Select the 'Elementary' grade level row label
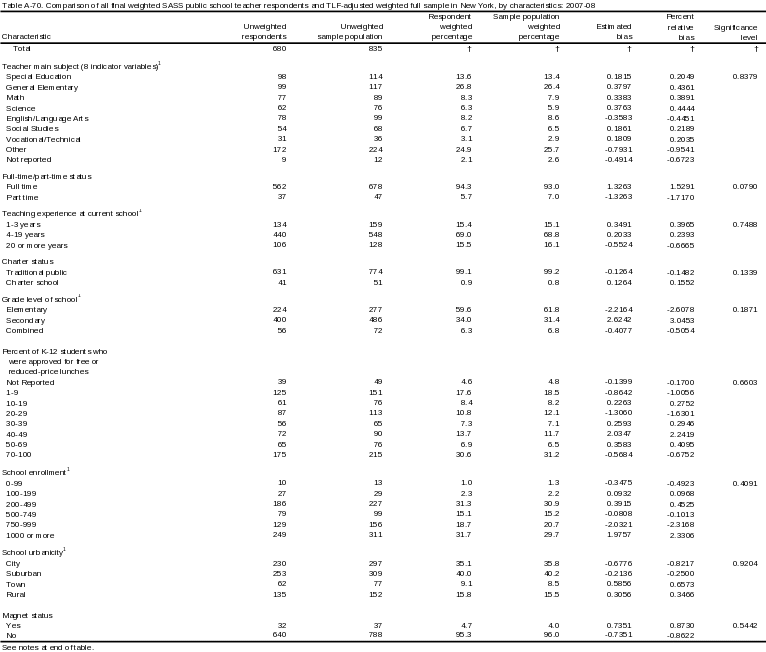Viewport: 766px width, 652px height. coord(26,310)
